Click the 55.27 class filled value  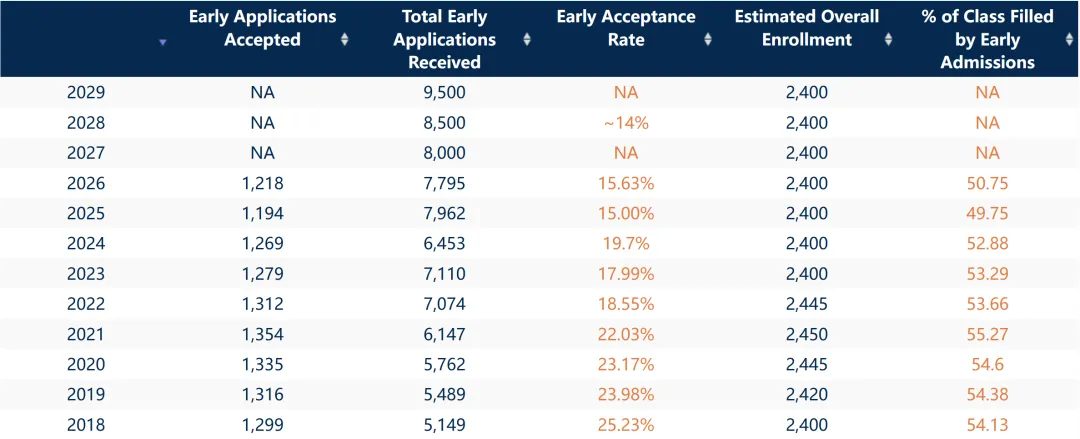987,335
